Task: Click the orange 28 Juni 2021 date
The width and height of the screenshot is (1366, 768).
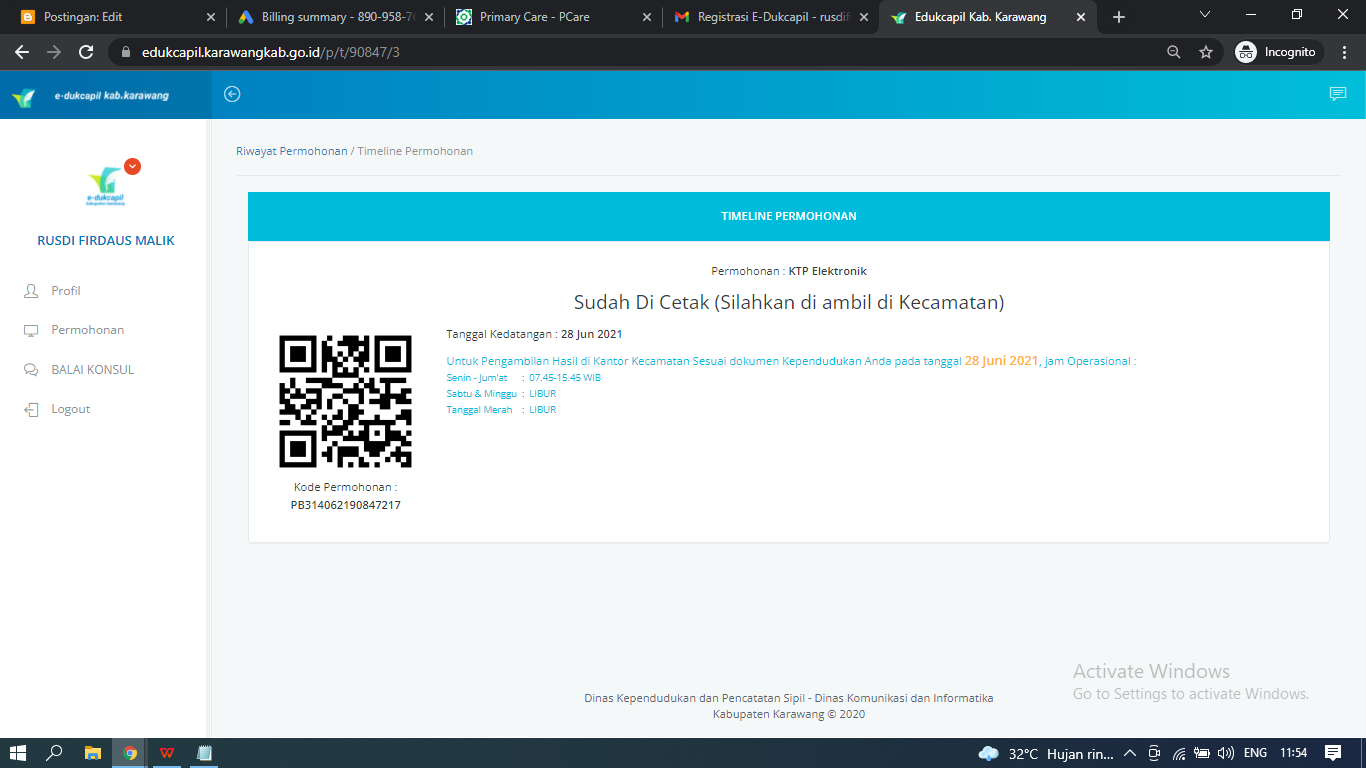Action: pyautogui.click(x=1001, y=360)
